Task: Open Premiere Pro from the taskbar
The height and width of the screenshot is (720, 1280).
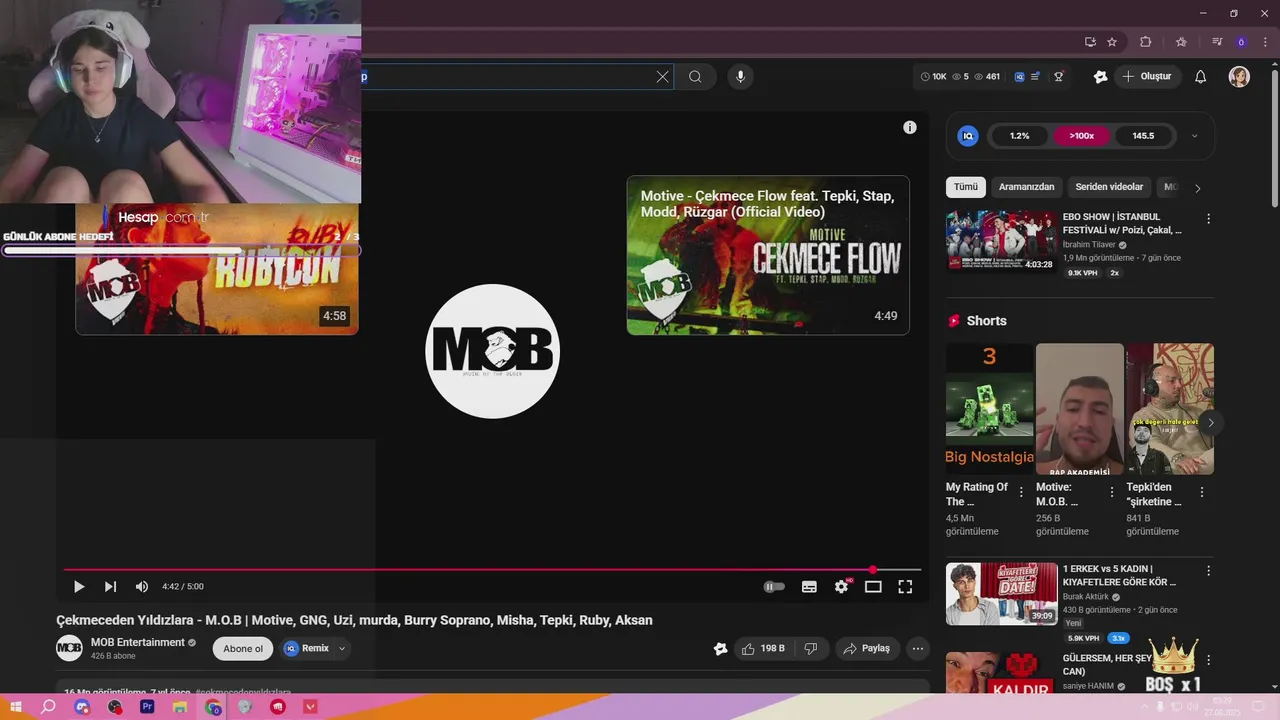Action: click(147, 707)
